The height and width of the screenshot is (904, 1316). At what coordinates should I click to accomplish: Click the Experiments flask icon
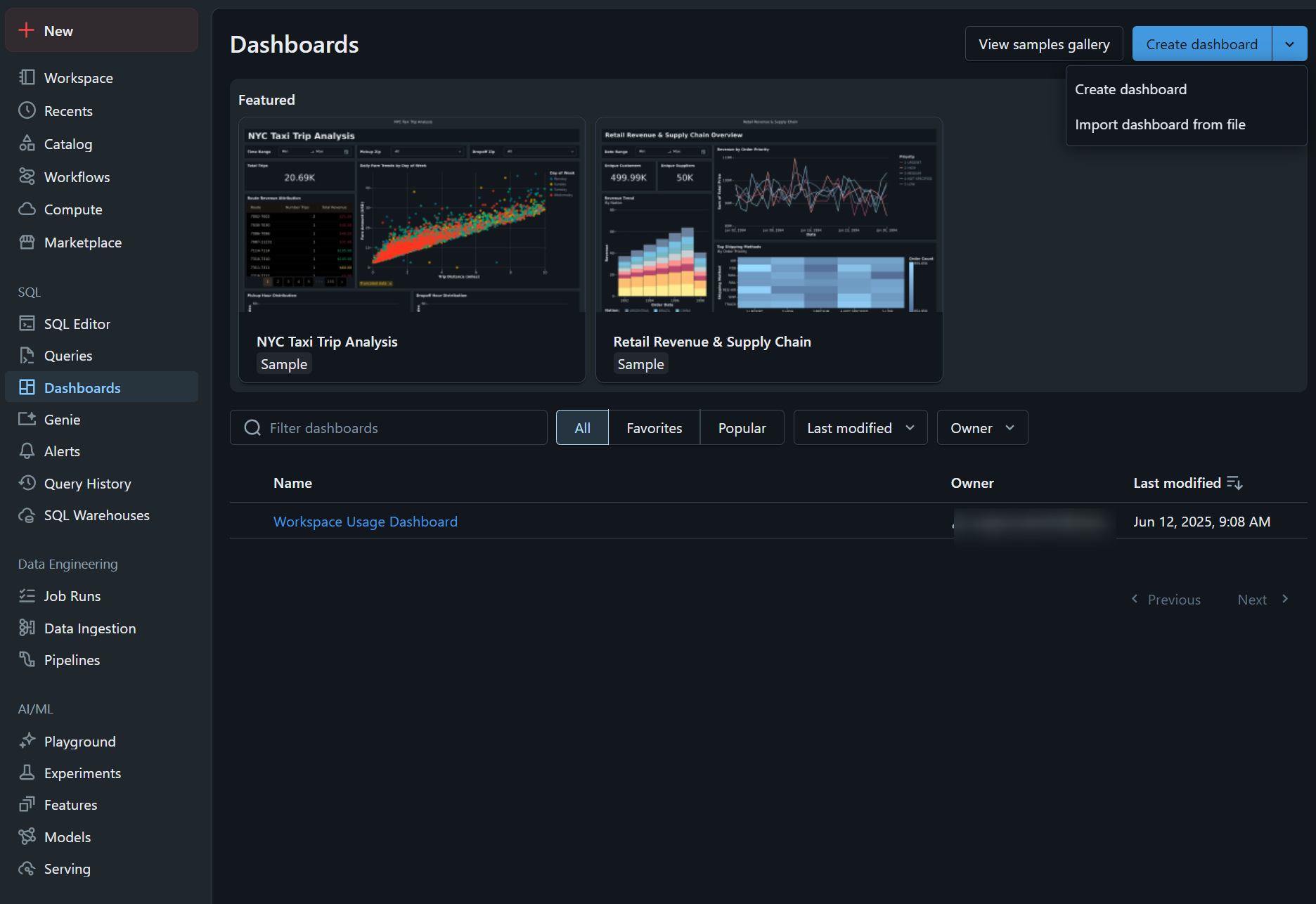[27, 773]
